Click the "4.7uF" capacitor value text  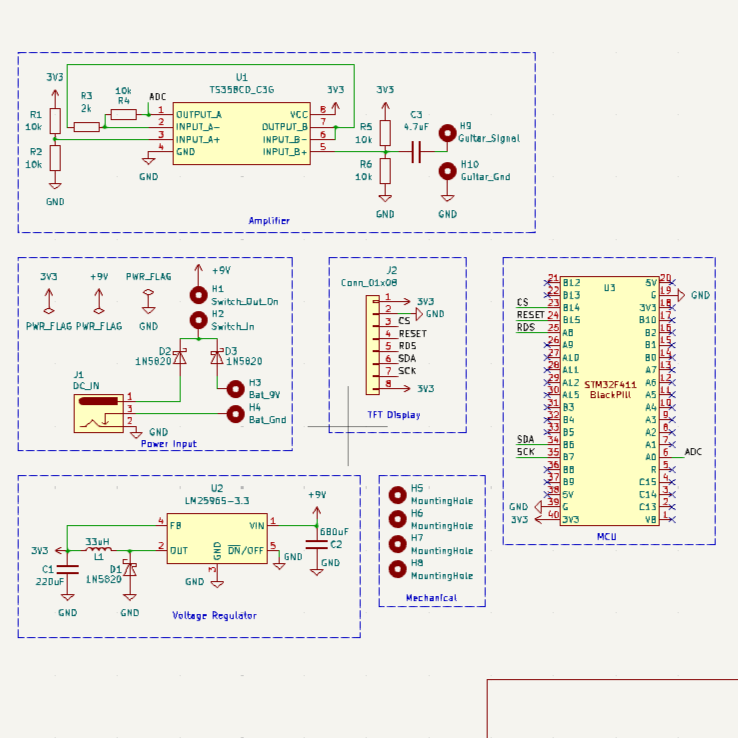(416, 127)
